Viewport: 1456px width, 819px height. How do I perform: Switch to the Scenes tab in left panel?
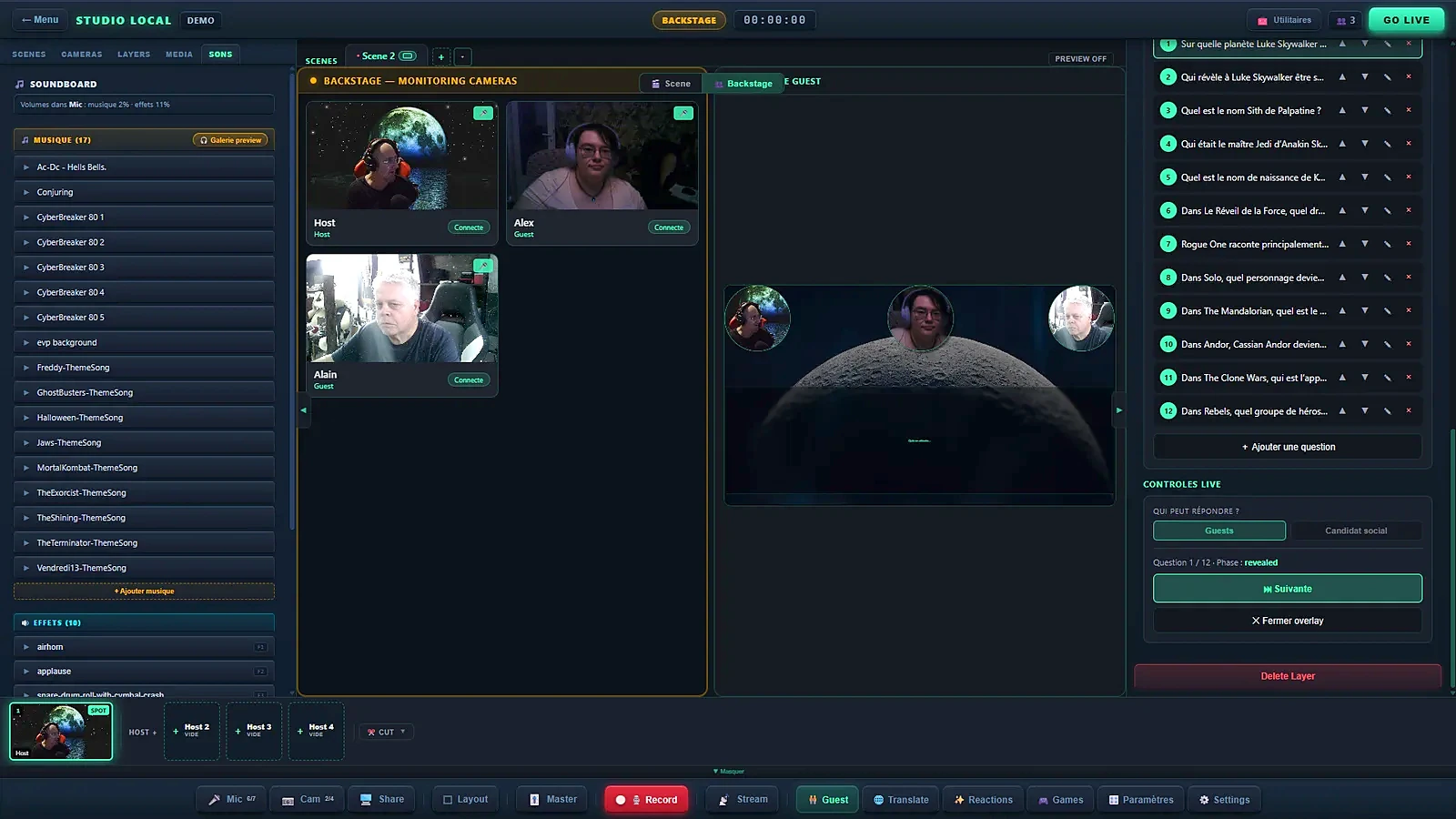(29, 54)
